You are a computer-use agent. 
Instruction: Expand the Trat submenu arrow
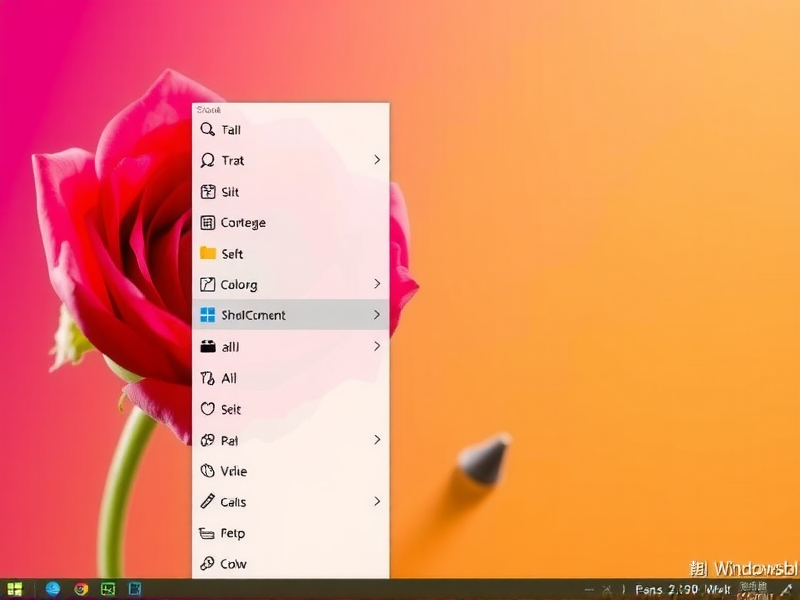pos(377,160)
